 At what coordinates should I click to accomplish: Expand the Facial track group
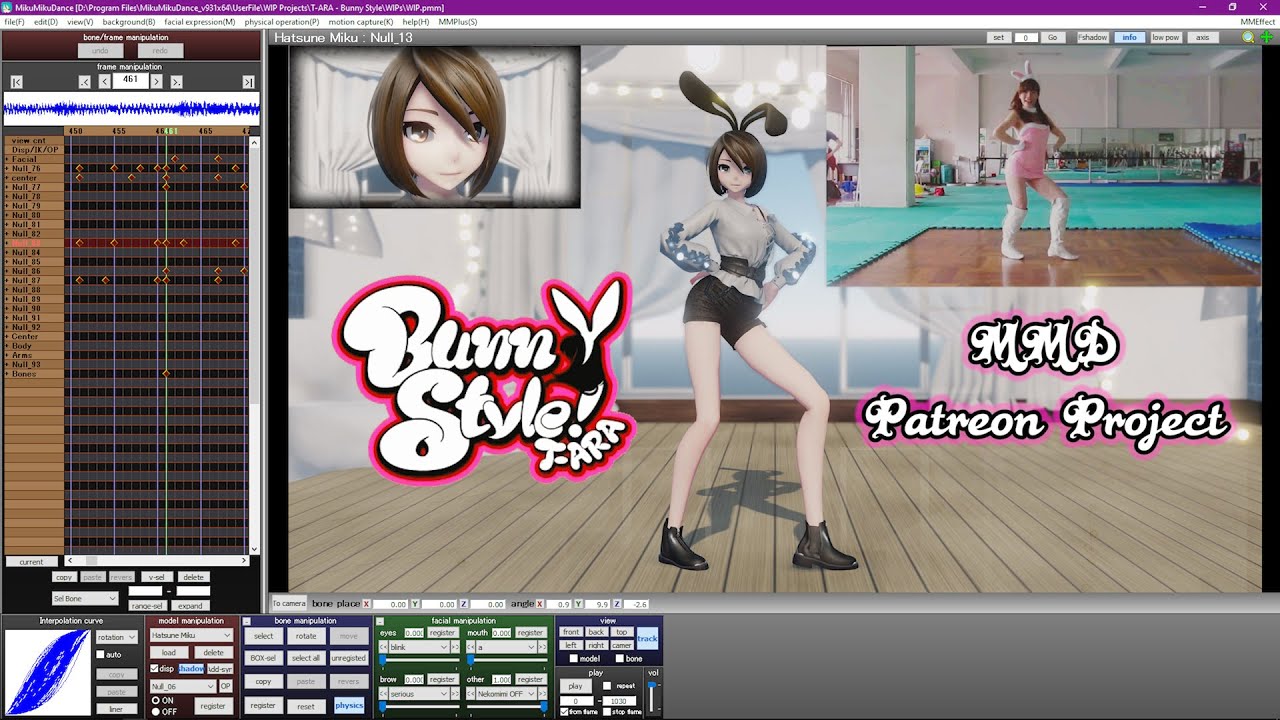tap(7, 159)
